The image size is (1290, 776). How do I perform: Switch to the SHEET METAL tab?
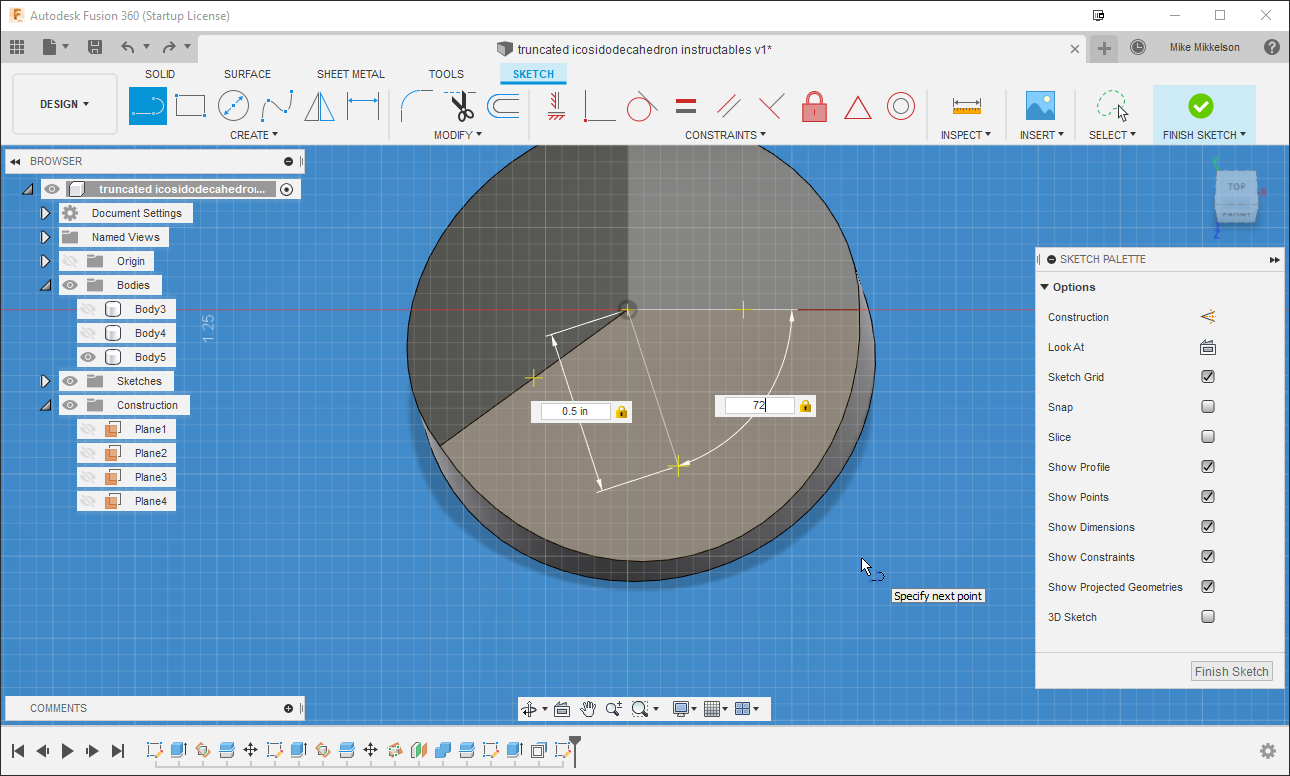pos(351,73)
